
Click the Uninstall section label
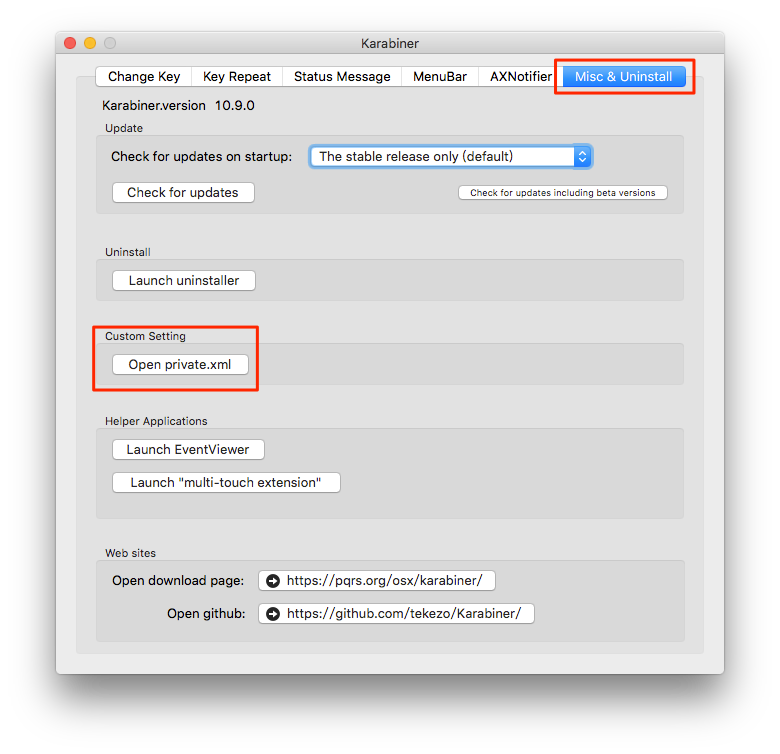coord(128,252)
